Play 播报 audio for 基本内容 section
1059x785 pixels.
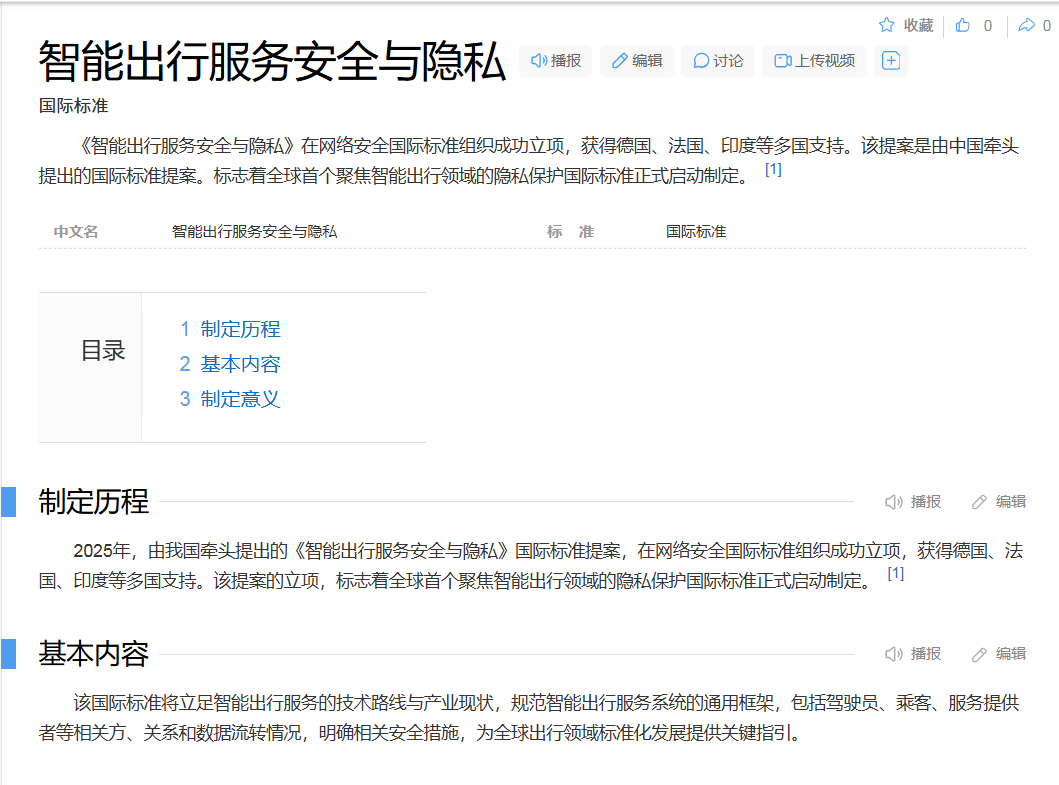[x=913, y=654]
